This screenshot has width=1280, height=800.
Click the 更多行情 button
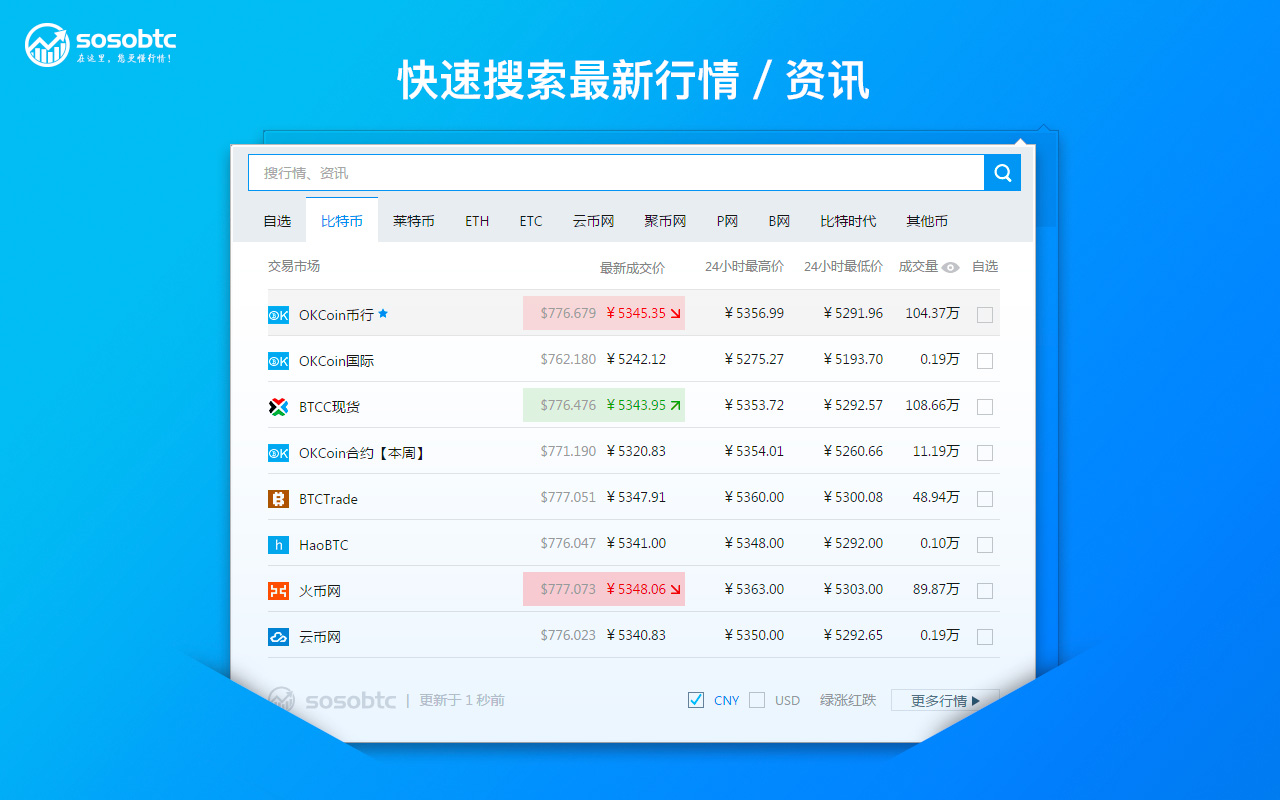[945, 701]
